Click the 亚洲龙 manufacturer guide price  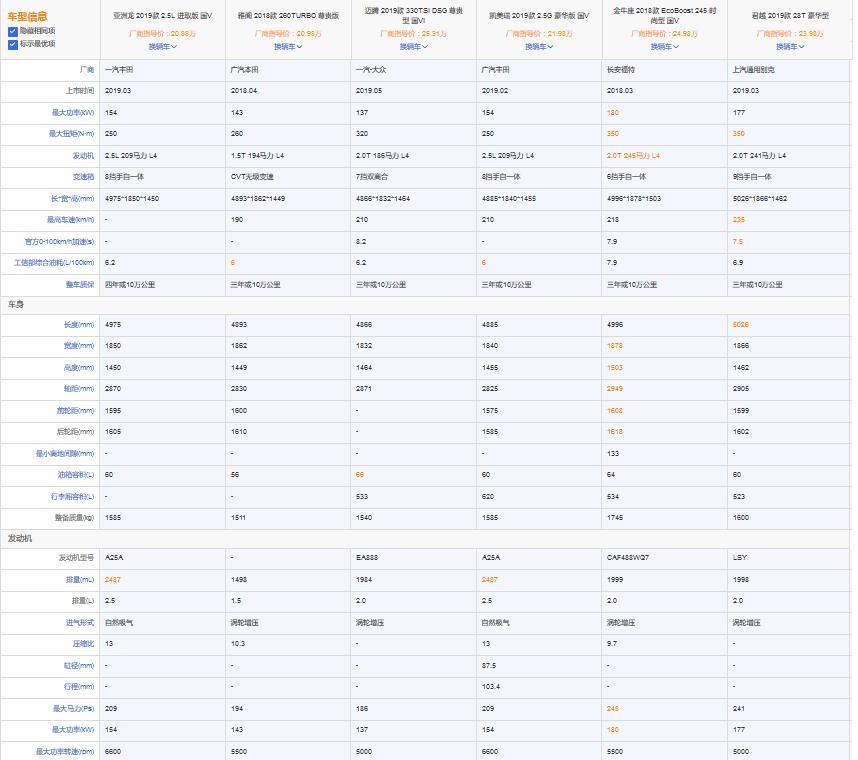163,34
